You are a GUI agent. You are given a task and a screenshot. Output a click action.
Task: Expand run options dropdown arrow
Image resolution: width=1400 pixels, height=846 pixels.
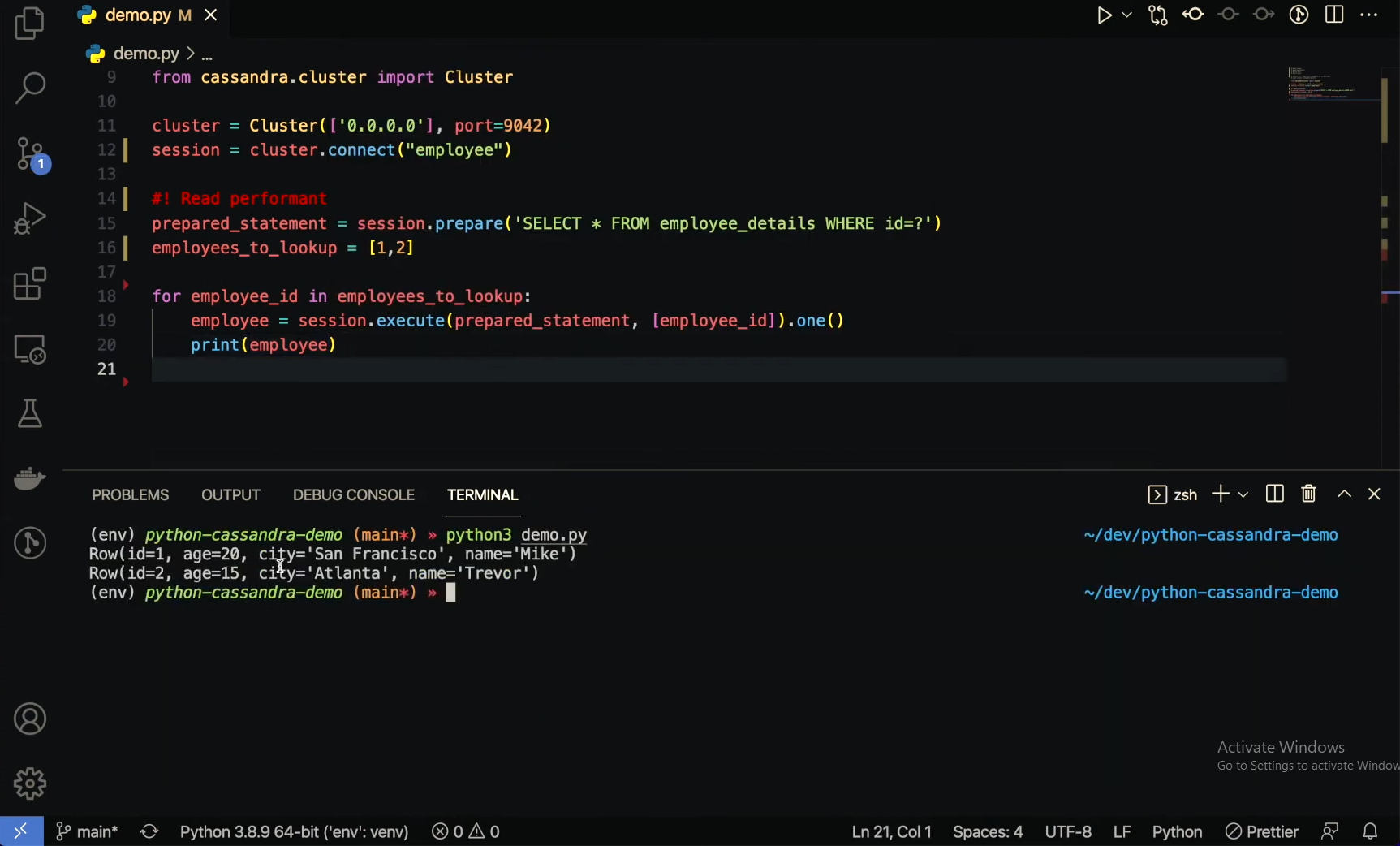tap(1127, 15)
